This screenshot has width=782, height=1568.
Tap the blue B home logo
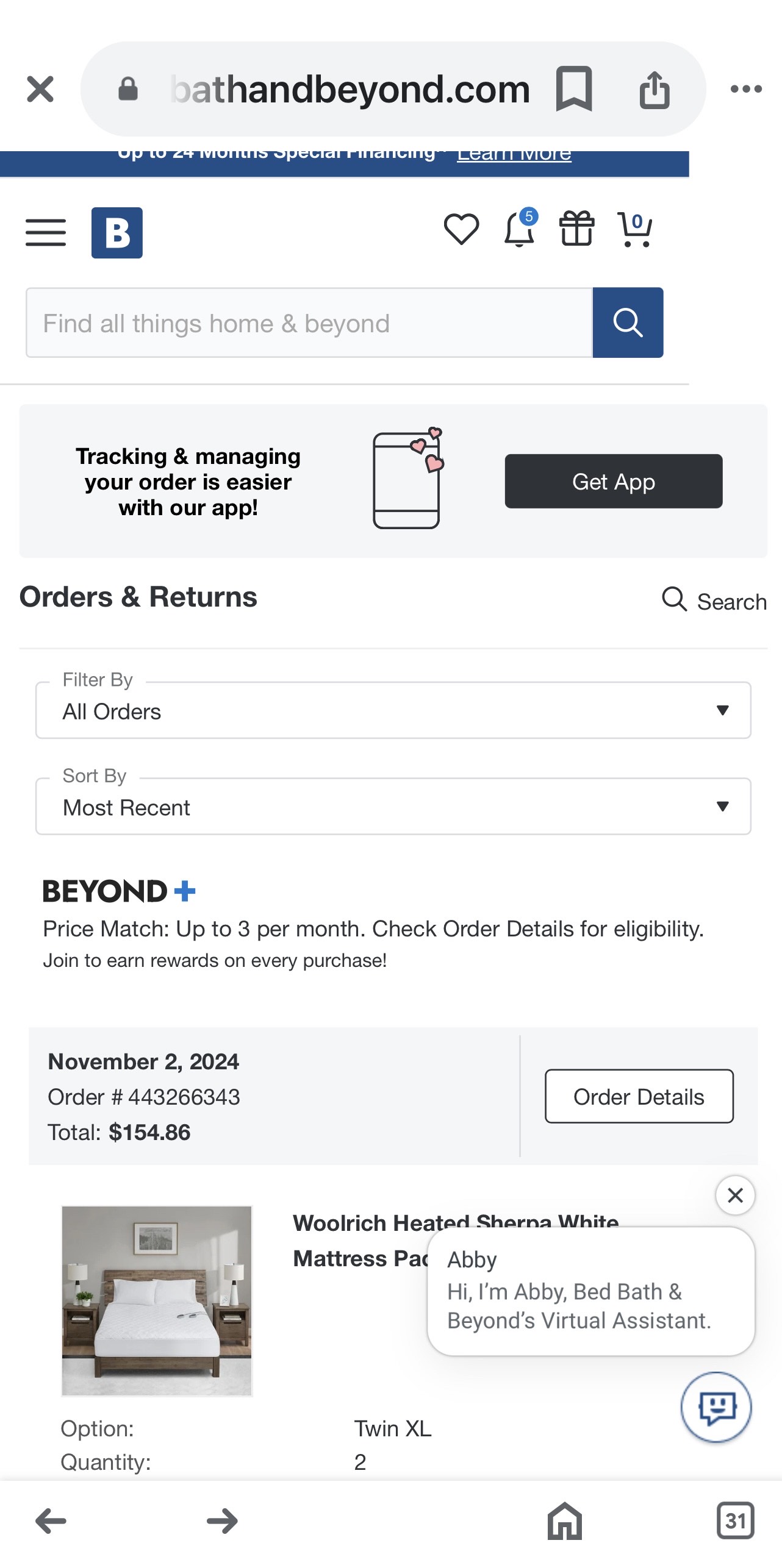point(117,233)
